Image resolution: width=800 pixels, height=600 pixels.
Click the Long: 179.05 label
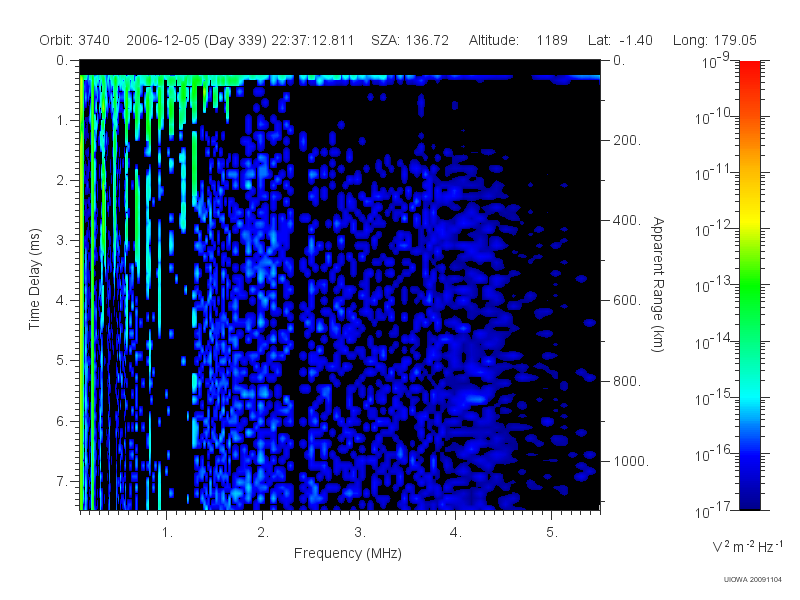point(714,40)
